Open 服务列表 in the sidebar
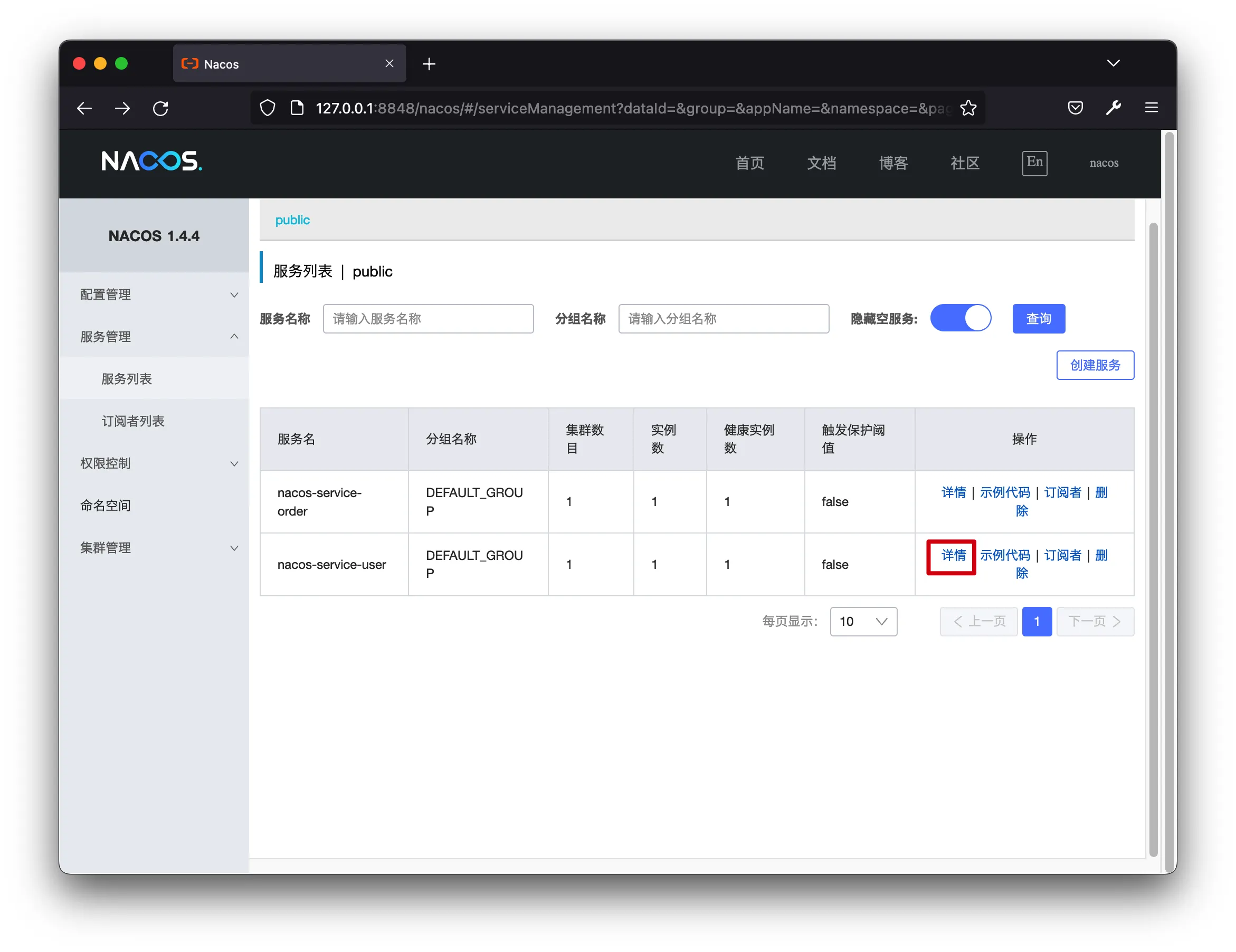Viewport: 1236px width, 952px height. point(154,379)
